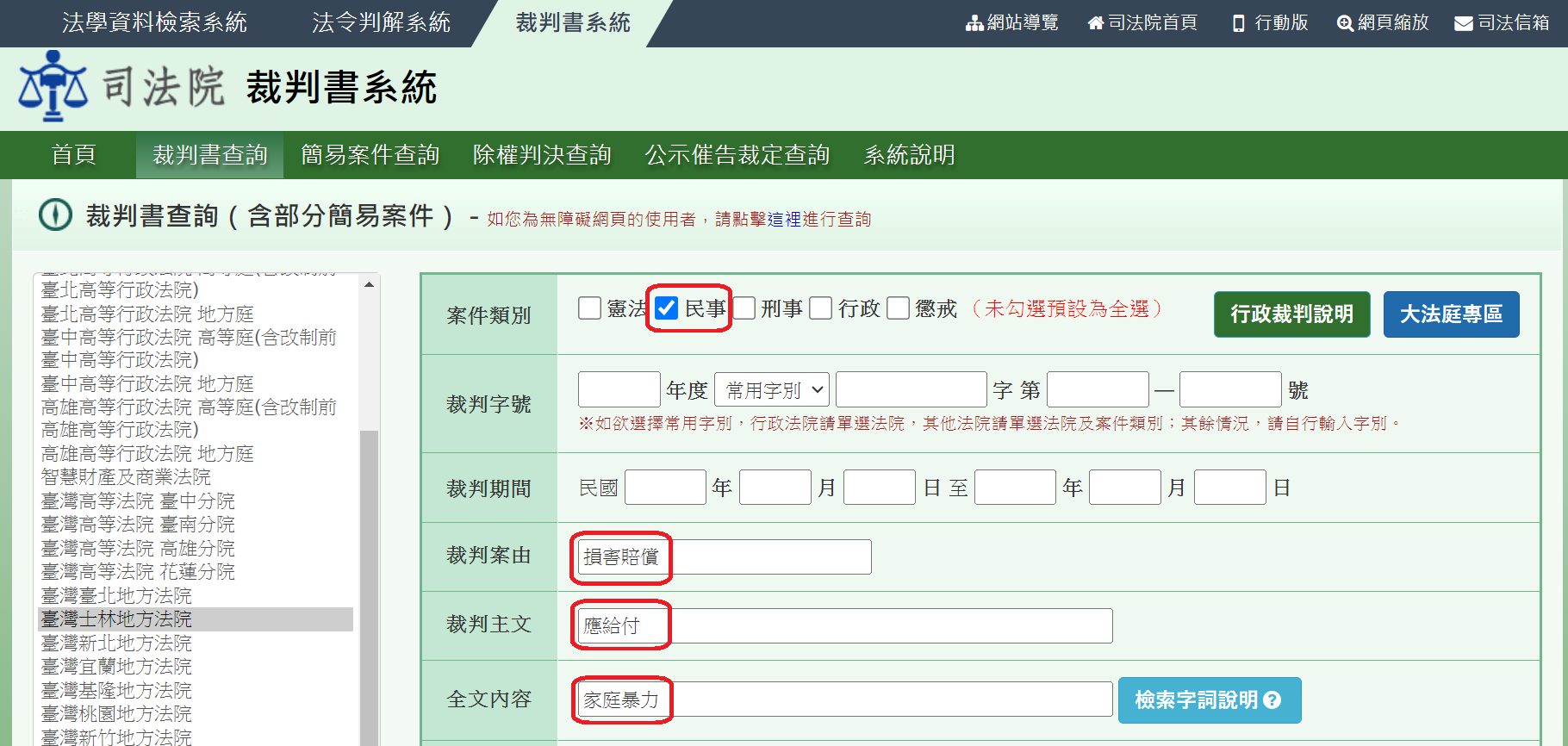
Task: Click the 大法庭專區 button
Action: click(1452, 314)
